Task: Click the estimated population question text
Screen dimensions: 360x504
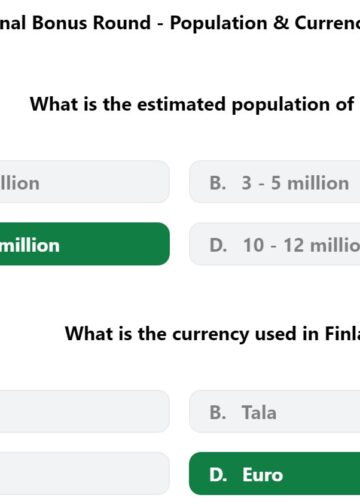Action: (x=195, y=104)
